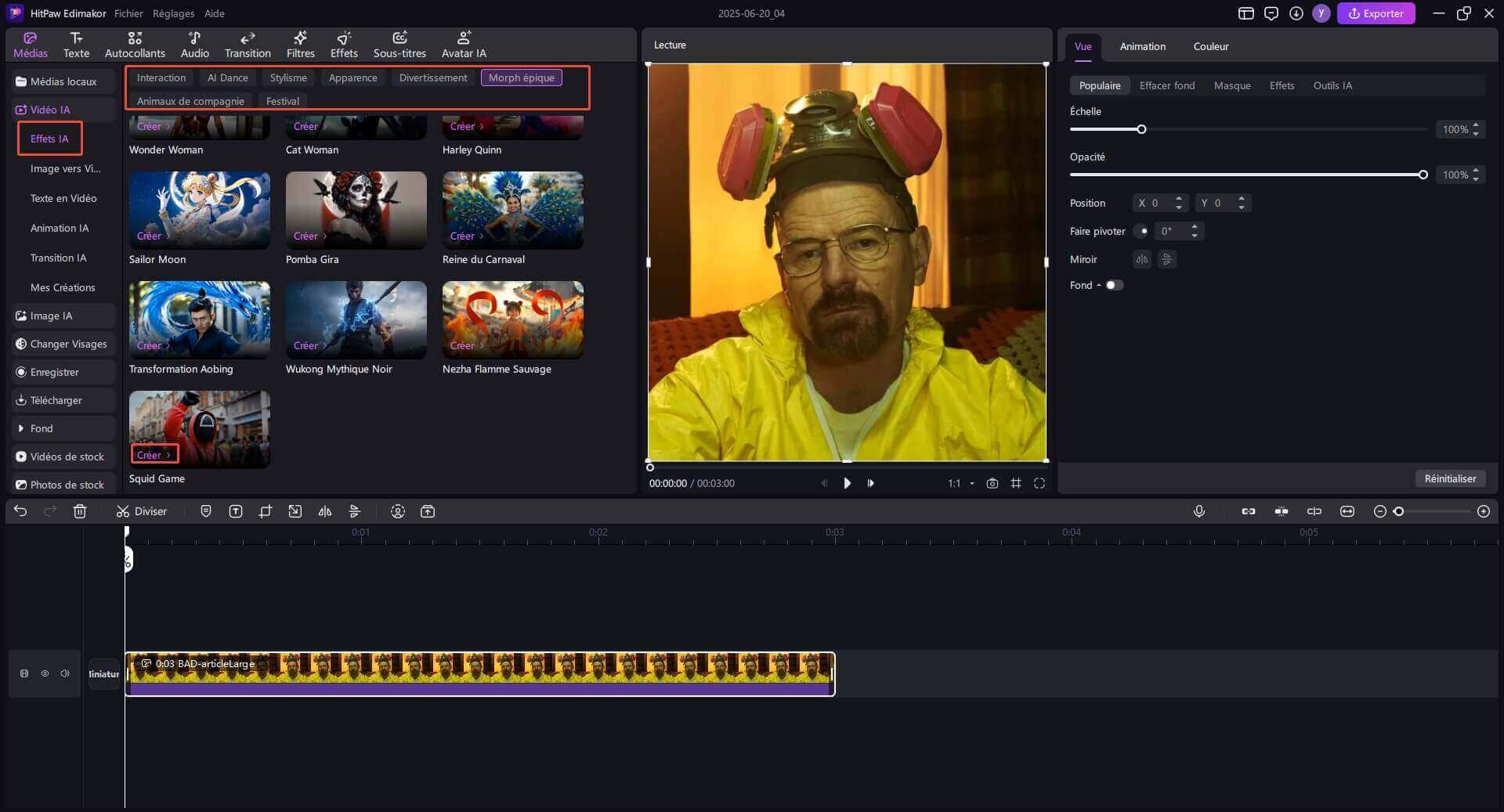Mute the track with speaker icon

pyautogui.click(x=65, y=673)
